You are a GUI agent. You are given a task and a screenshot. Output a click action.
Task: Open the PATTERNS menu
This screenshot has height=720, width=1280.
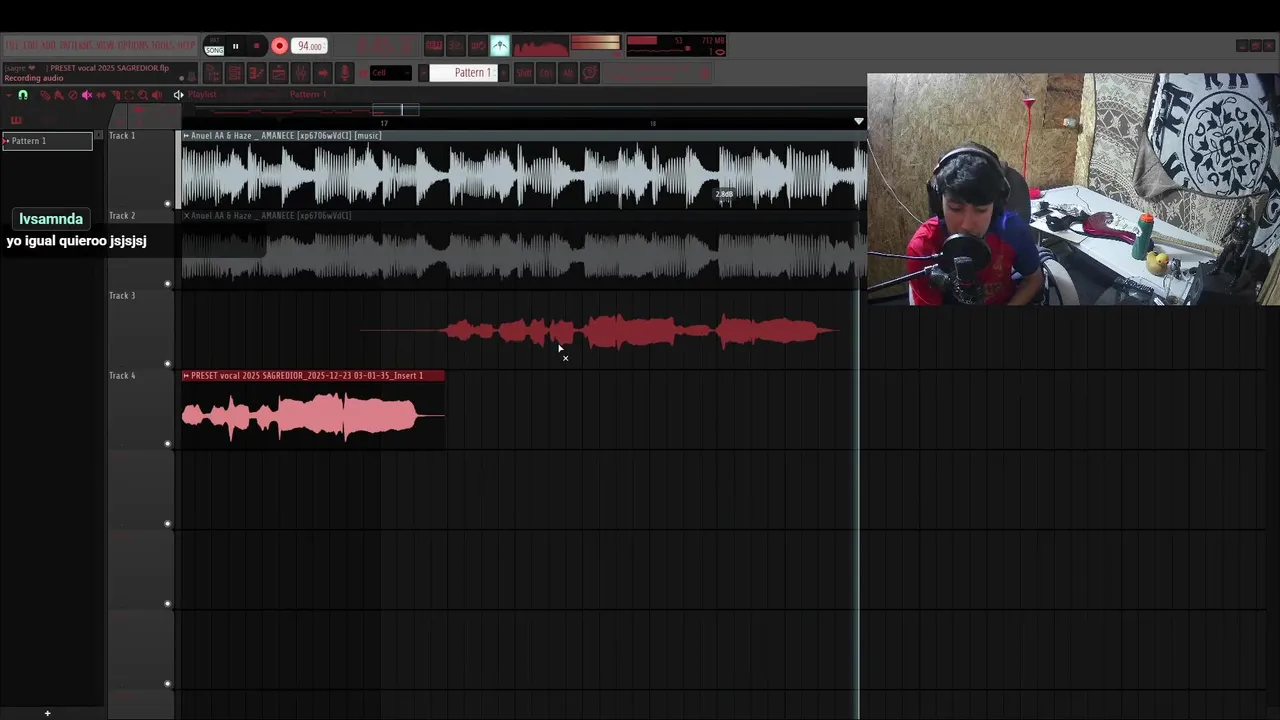tap(76, 45)
